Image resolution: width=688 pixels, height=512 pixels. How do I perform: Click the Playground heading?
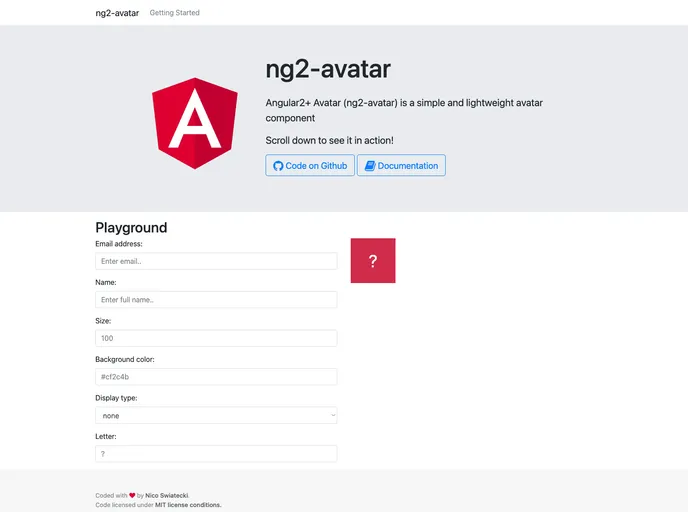coord(131,227)
